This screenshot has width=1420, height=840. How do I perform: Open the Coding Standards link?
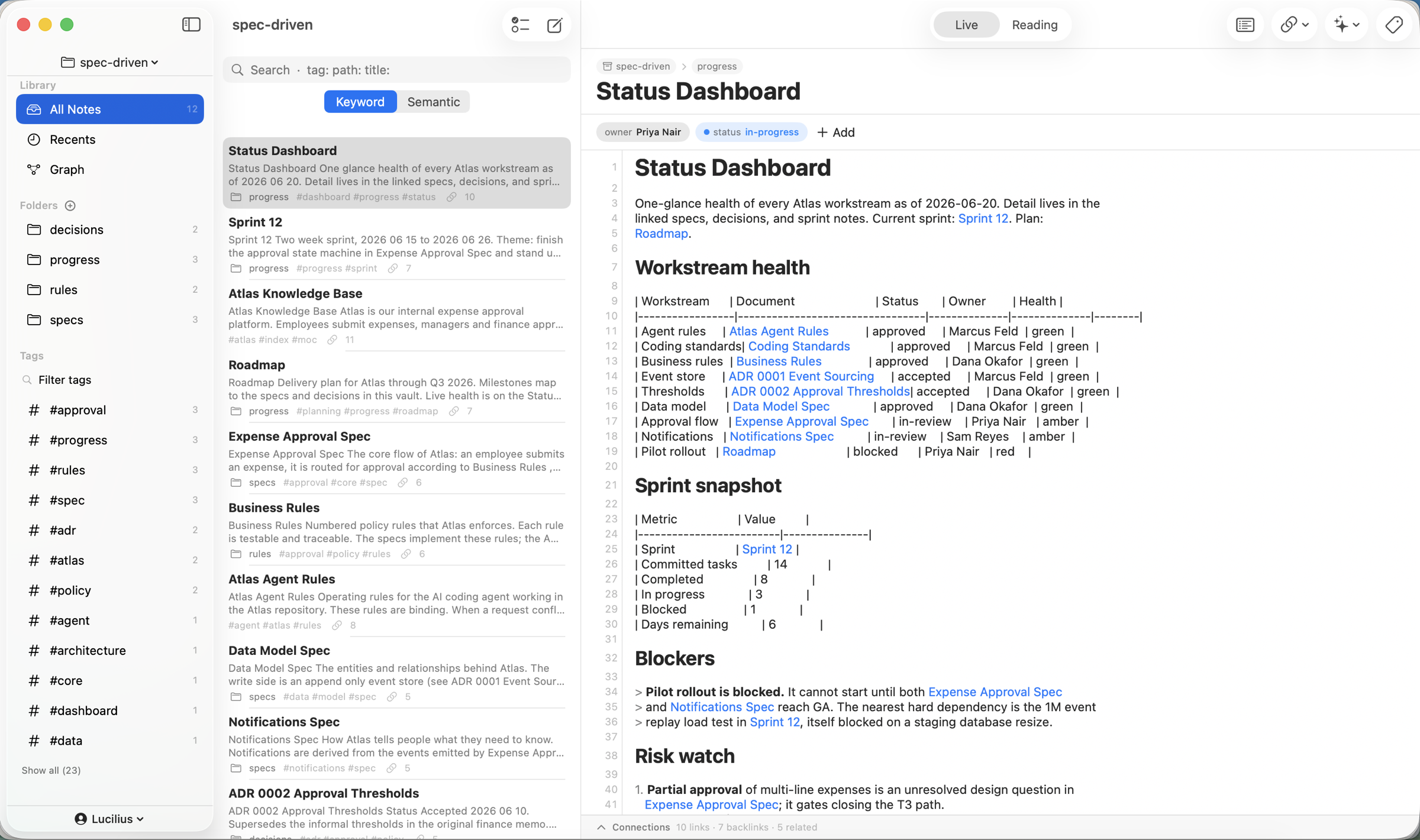[799, 346]
